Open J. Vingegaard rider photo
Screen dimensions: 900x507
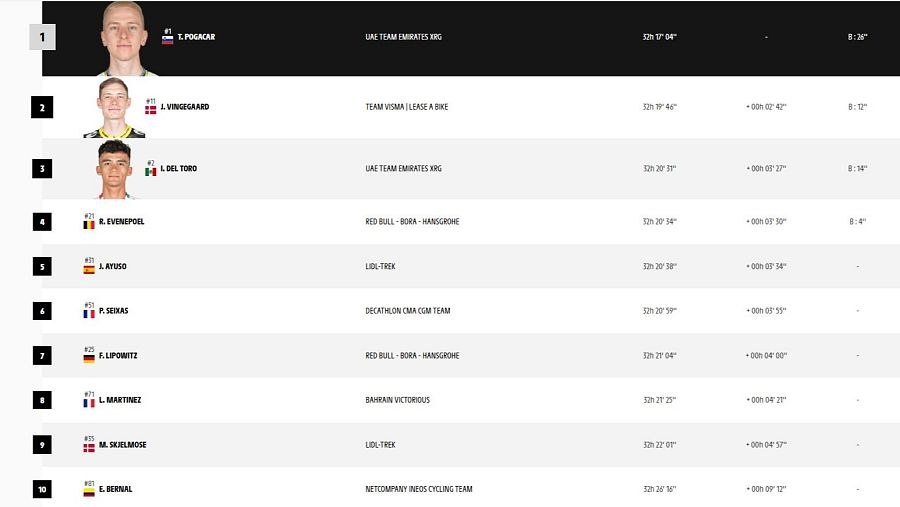coord(114,107)
